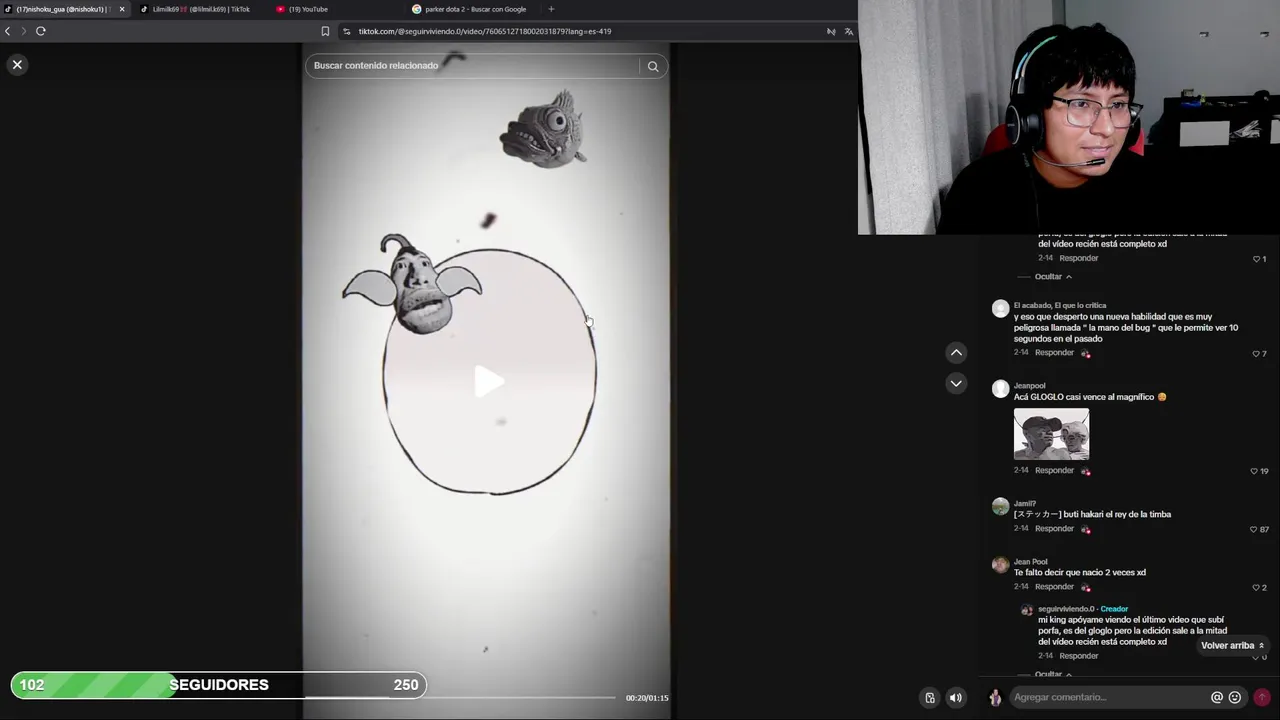The width and height of the screenshot is (1280, 720).
Task: Click the 'seguirviviendo.0' username link
Action: [x=1066, y=609]
